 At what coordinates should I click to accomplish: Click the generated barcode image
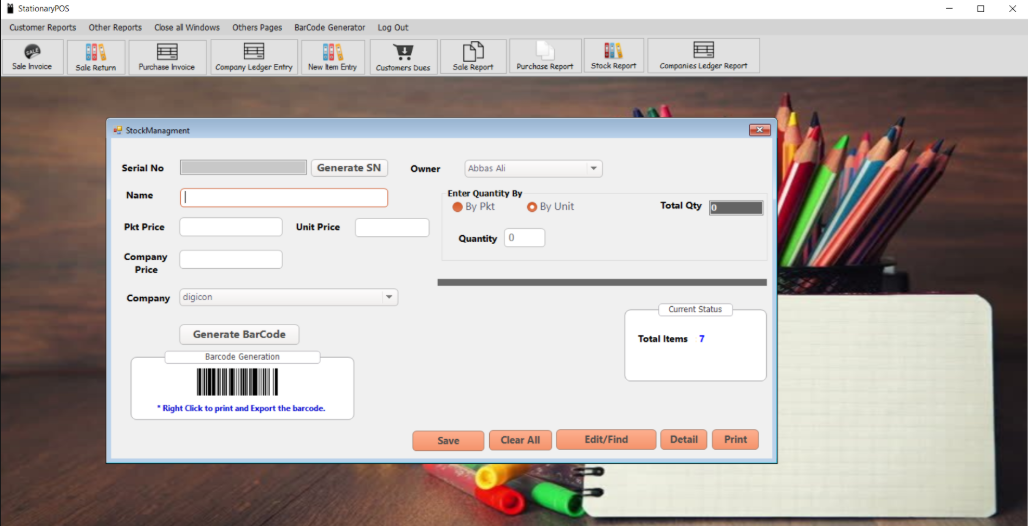[x=237, y=382]
